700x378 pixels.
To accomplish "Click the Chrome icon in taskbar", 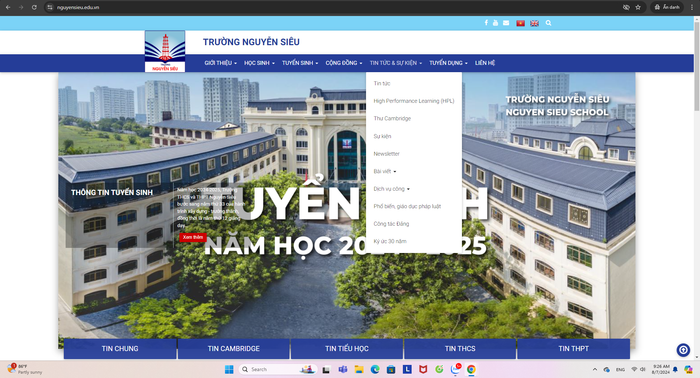I will [471, 370].
